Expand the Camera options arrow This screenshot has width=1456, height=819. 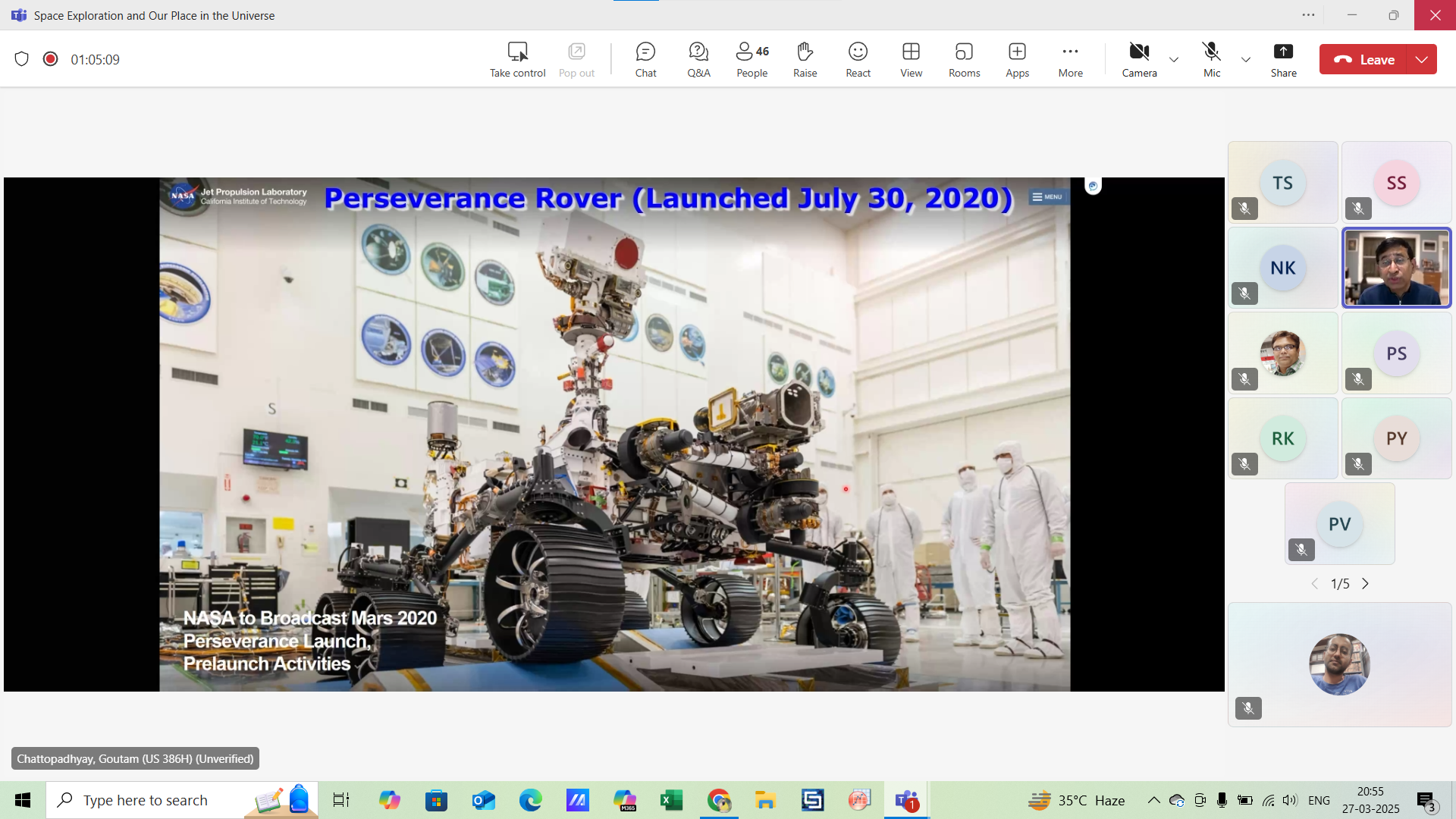[x=1174, y=59]
